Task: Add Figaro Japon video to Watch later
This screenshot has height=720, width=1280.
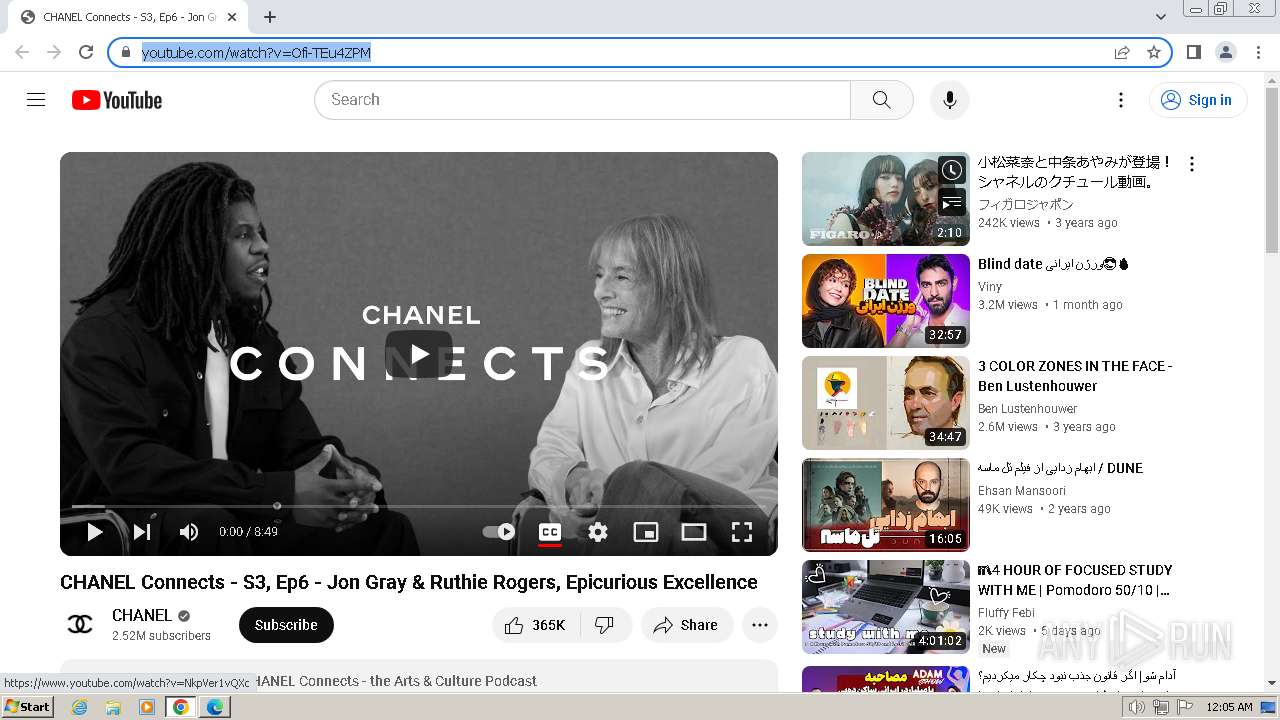Action: click(x=952, y=170)
